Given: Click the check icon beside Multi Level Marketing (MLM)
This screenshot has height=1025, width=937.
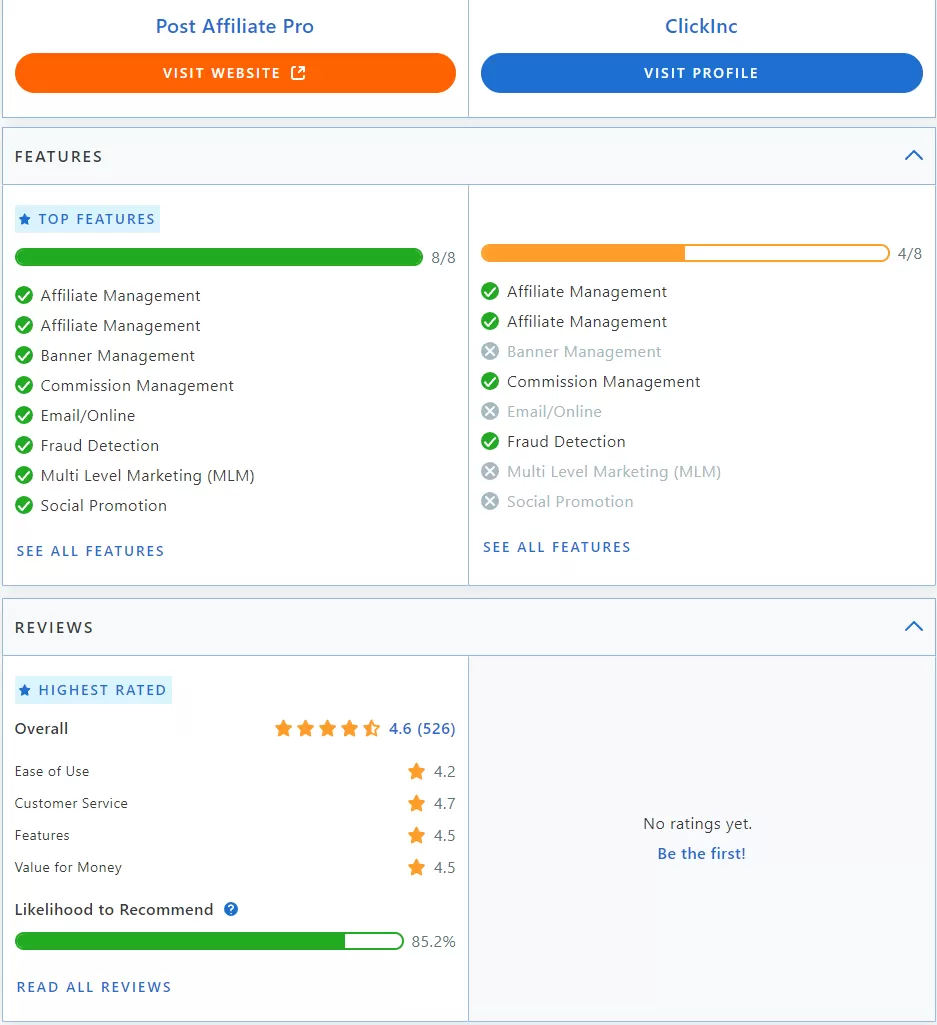Looking at the screenshot, I should [x=23, y=475].
